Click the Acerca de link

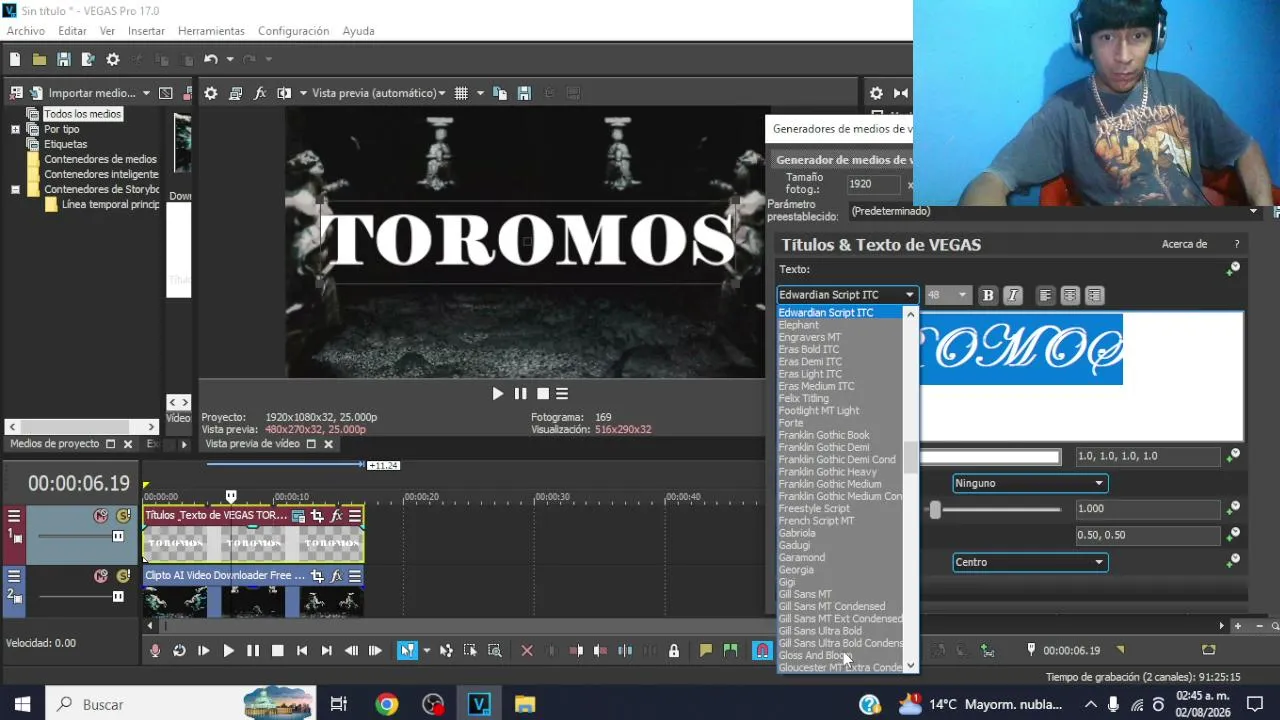coord(1184,244)
